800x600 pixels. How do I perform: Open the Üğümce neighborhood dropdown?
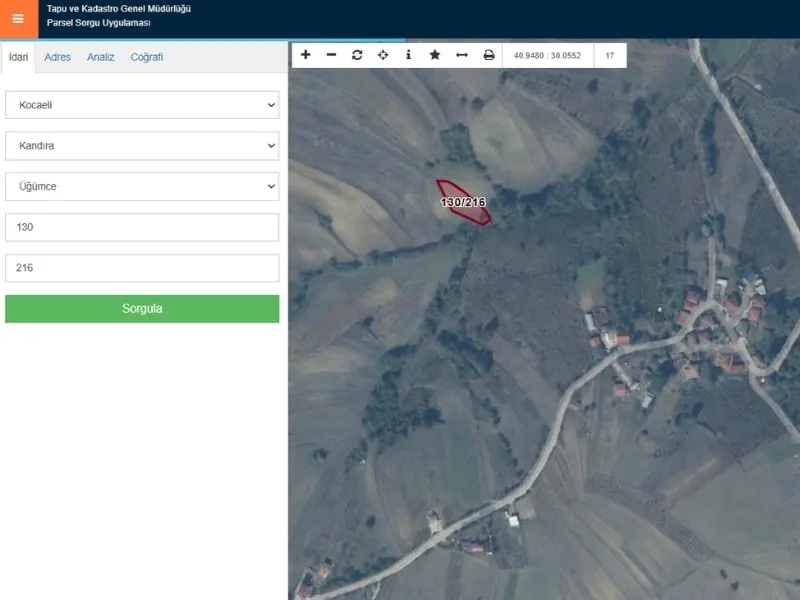coord(142,186)
